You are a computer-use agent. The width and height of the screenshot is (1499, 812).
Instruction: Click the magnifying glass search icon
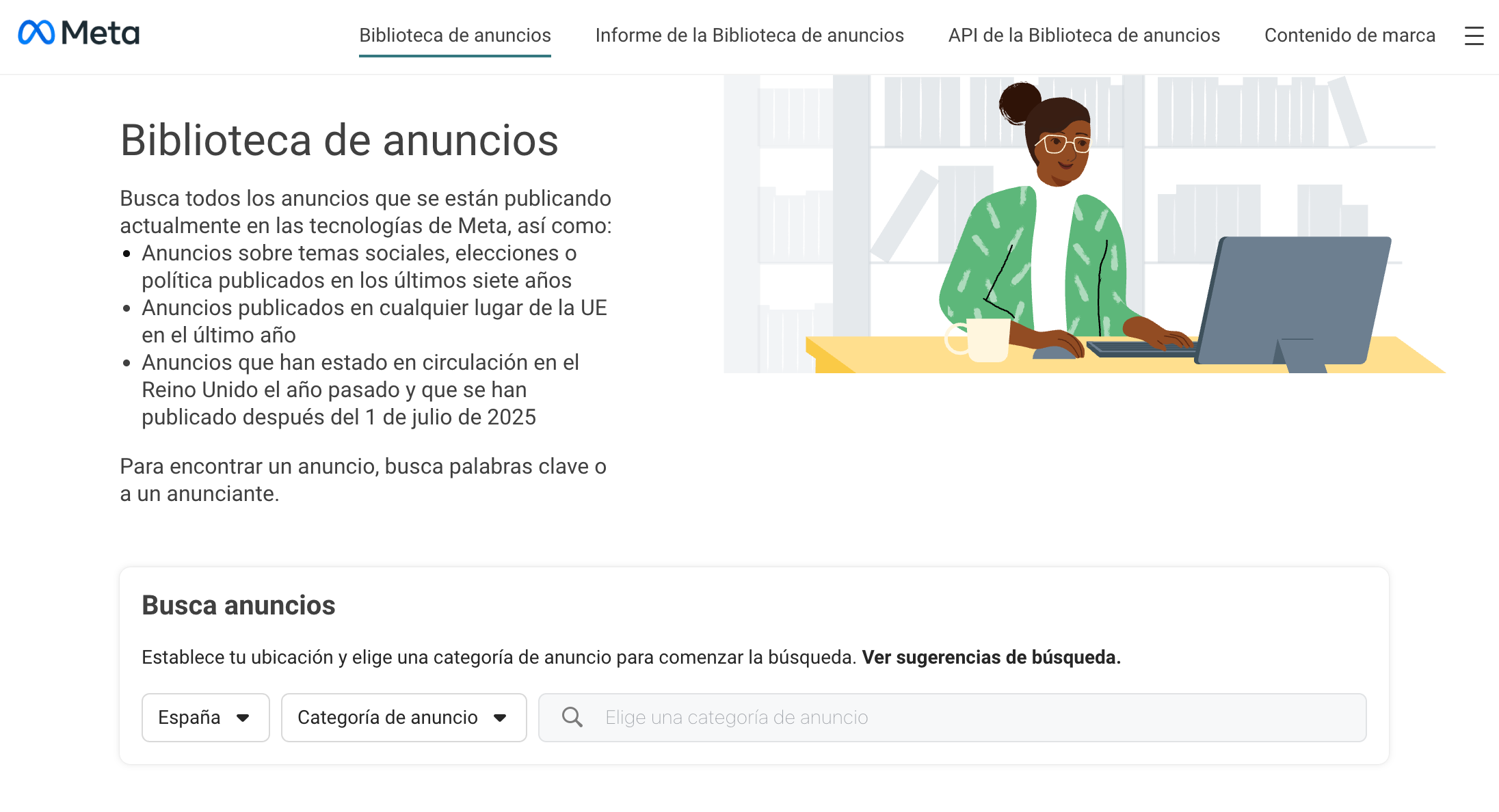pos(572,717)
